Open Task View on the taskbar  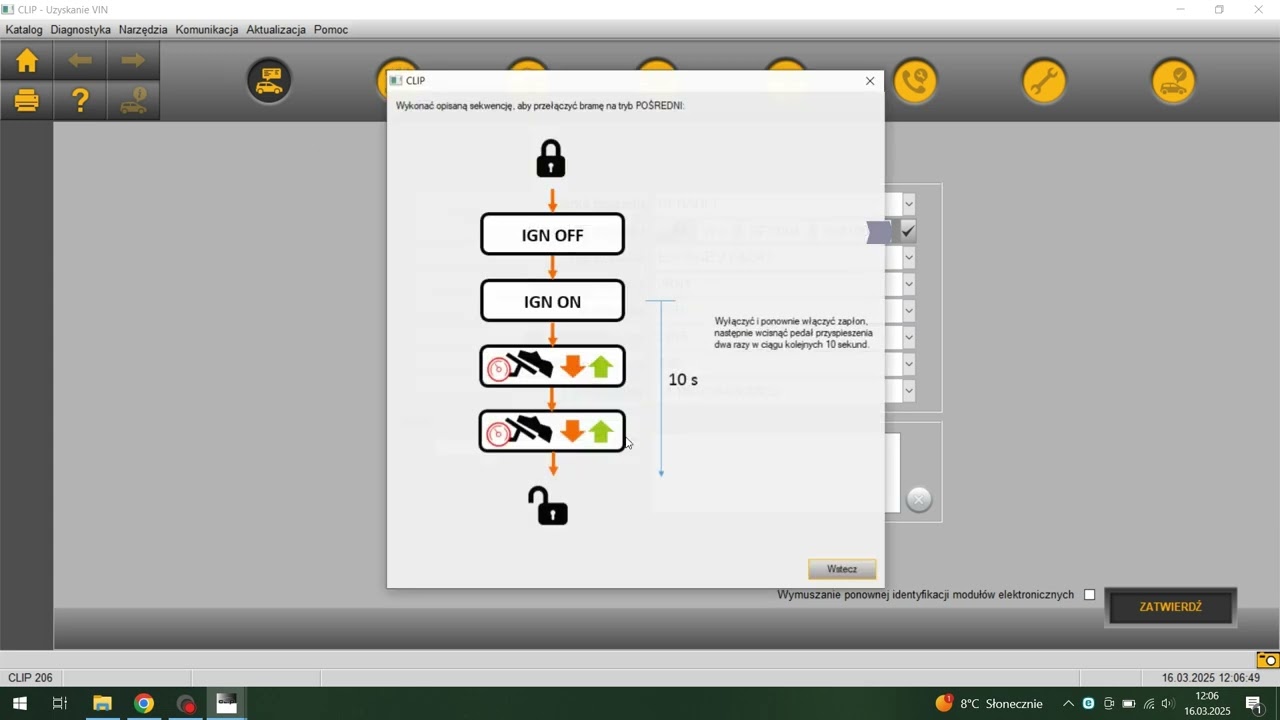coord(60,704)
